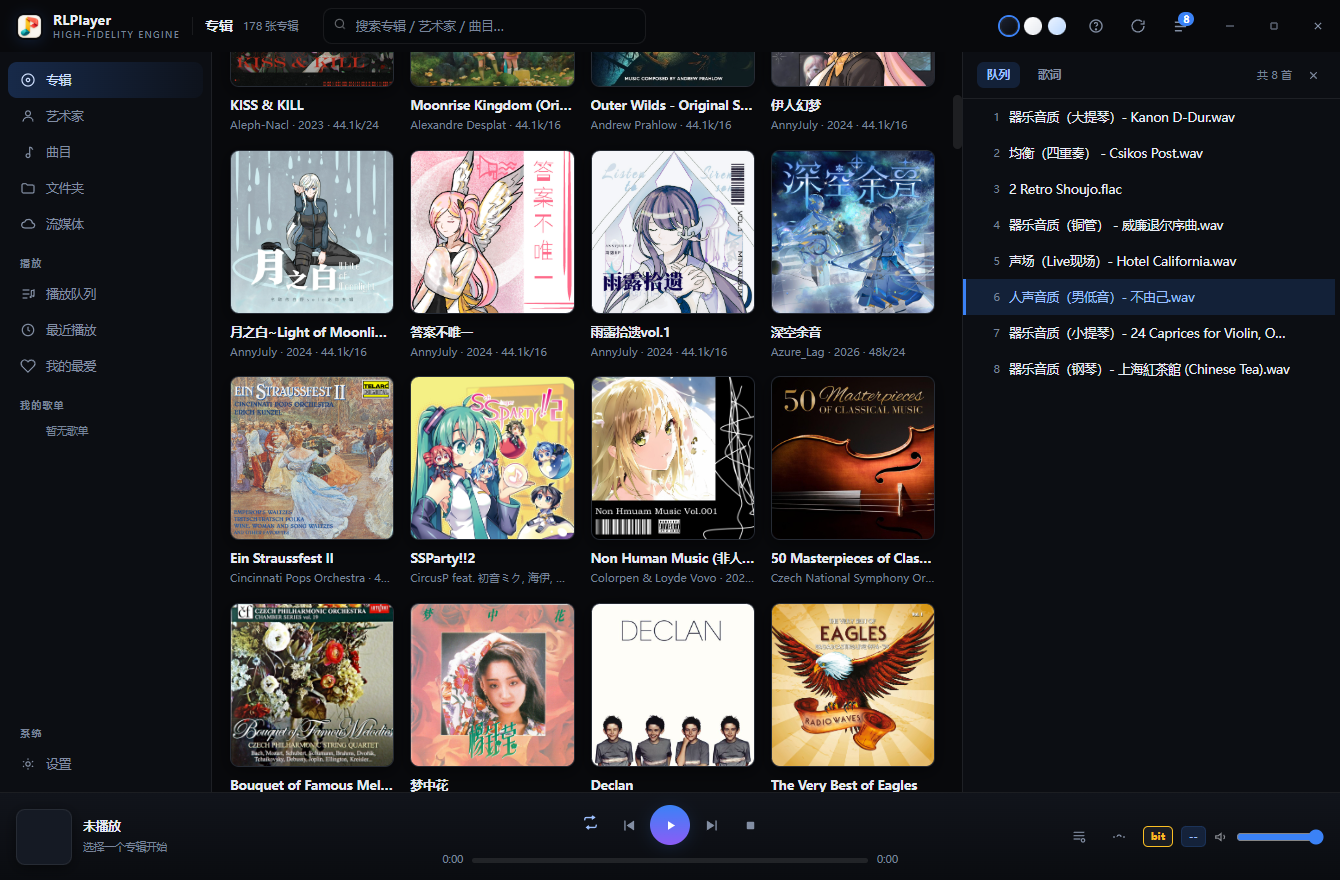Select queue item Kanon D-Dur.wav
This screenshot has height=880, width=1340.
1149,117
